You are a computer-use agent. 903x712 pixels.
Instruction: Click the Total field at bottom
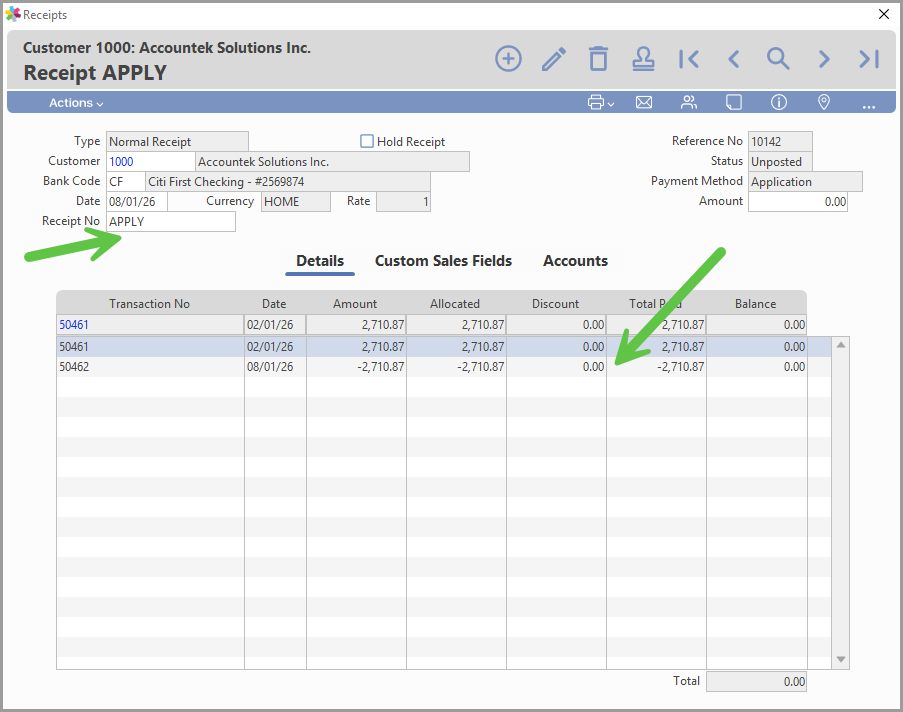pos(756,681)
